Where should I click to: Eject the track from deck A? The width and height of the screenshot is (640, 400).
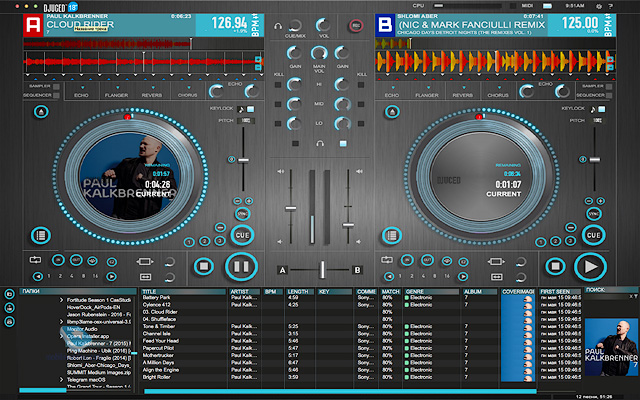coord(41,111)
